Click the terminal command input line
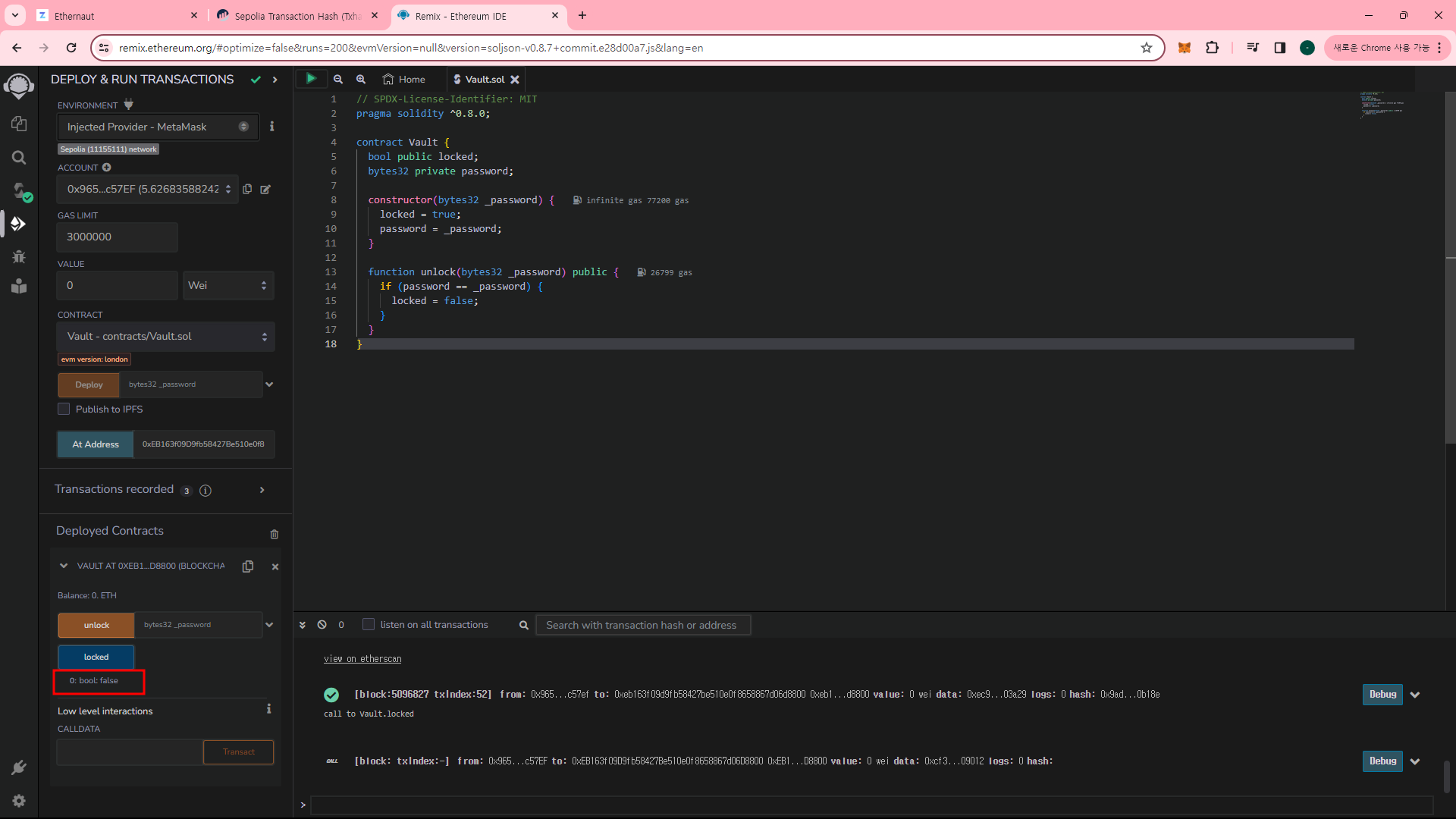Viewport: 1456px width, 819px height. pyautogui.click(x=872, y=805)
